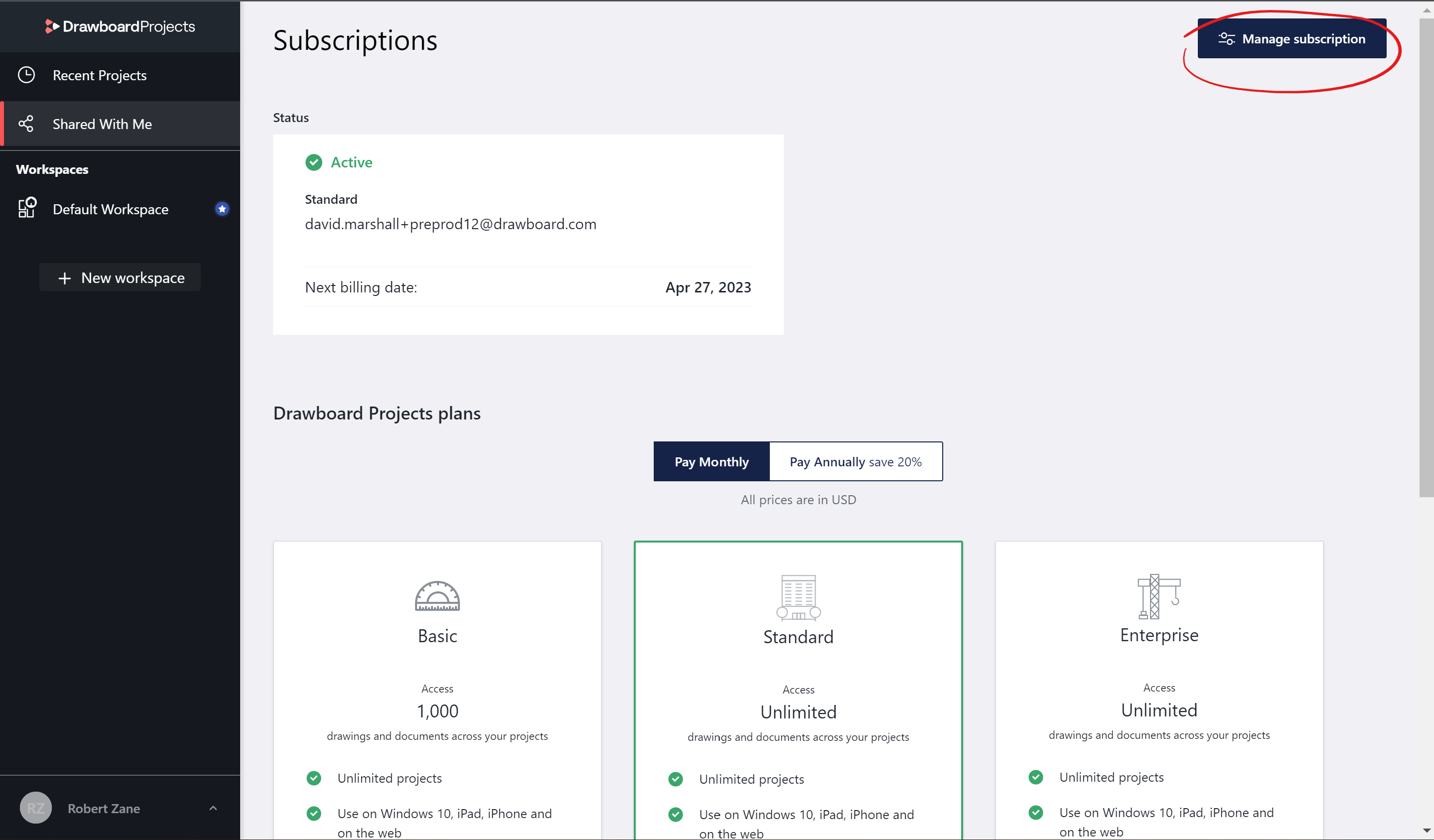Open Shared With Me section
This screenshot has width=1434, height=840.
(x=120, y=124)
